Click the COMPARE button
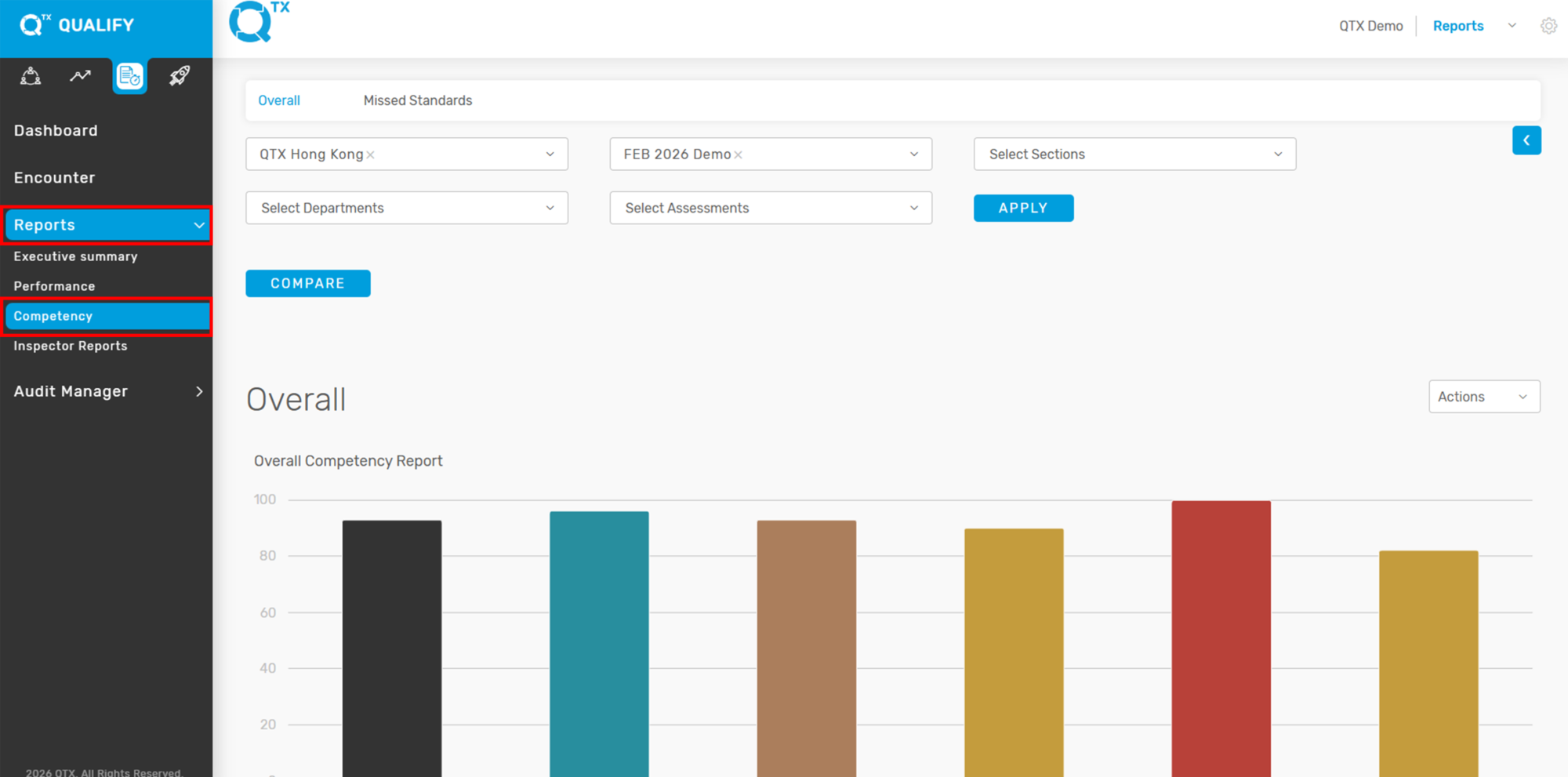Viewport: 1568px width, 777px height. coord(308,283)
